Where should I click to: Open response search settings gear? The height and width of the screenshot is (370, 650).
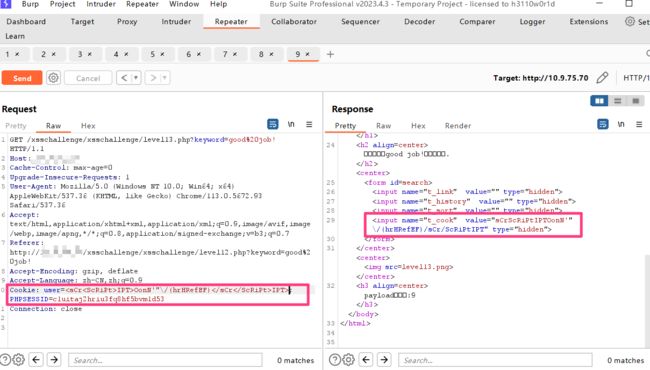click(348, 360)
